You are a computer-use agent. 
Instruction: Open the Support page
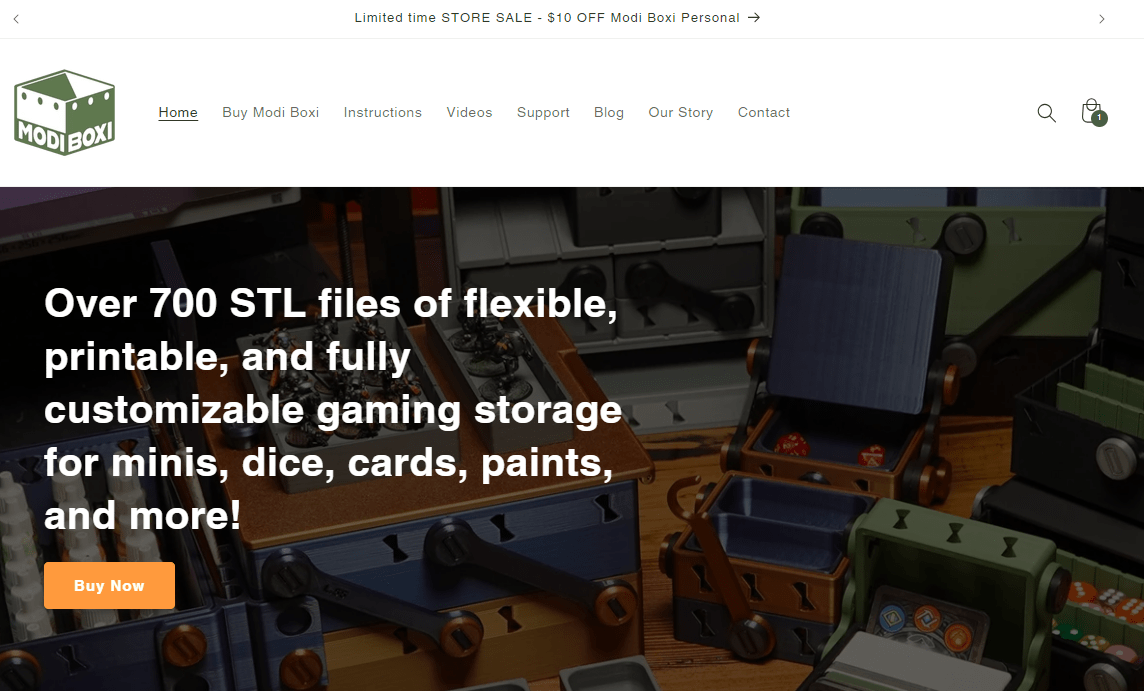coord(543,112)
